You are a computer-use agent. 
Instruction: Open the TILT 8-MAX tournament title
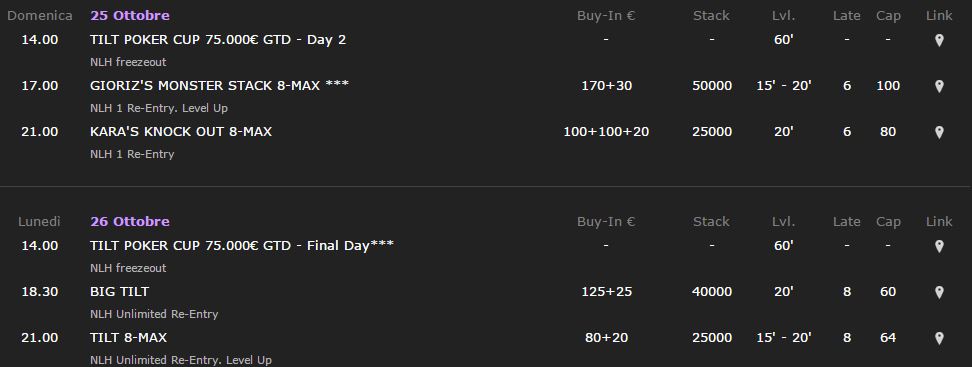(128, 337)
